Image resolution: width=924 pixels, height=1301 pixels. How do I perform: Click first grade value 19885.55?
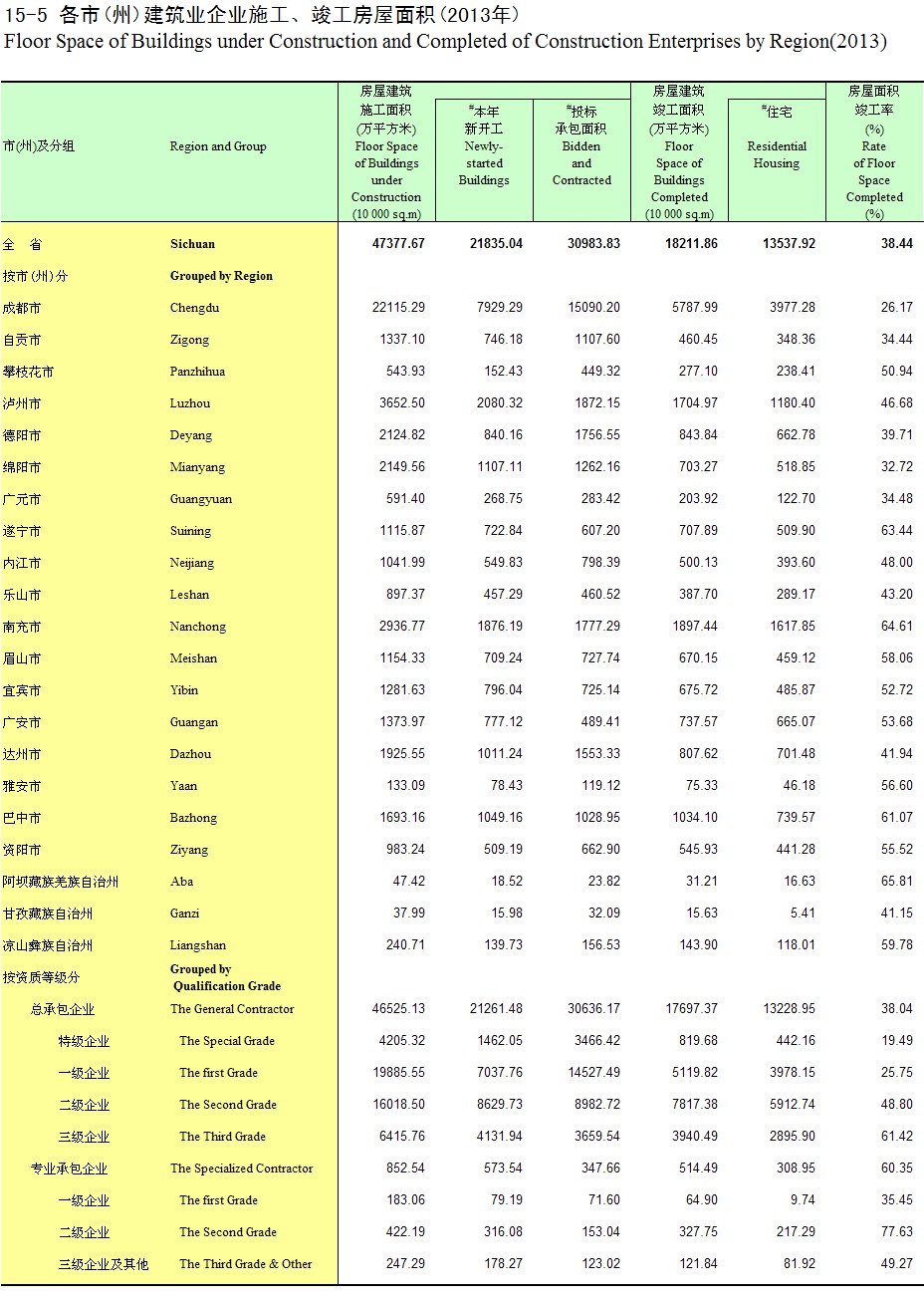click(x=398, y=1073)
